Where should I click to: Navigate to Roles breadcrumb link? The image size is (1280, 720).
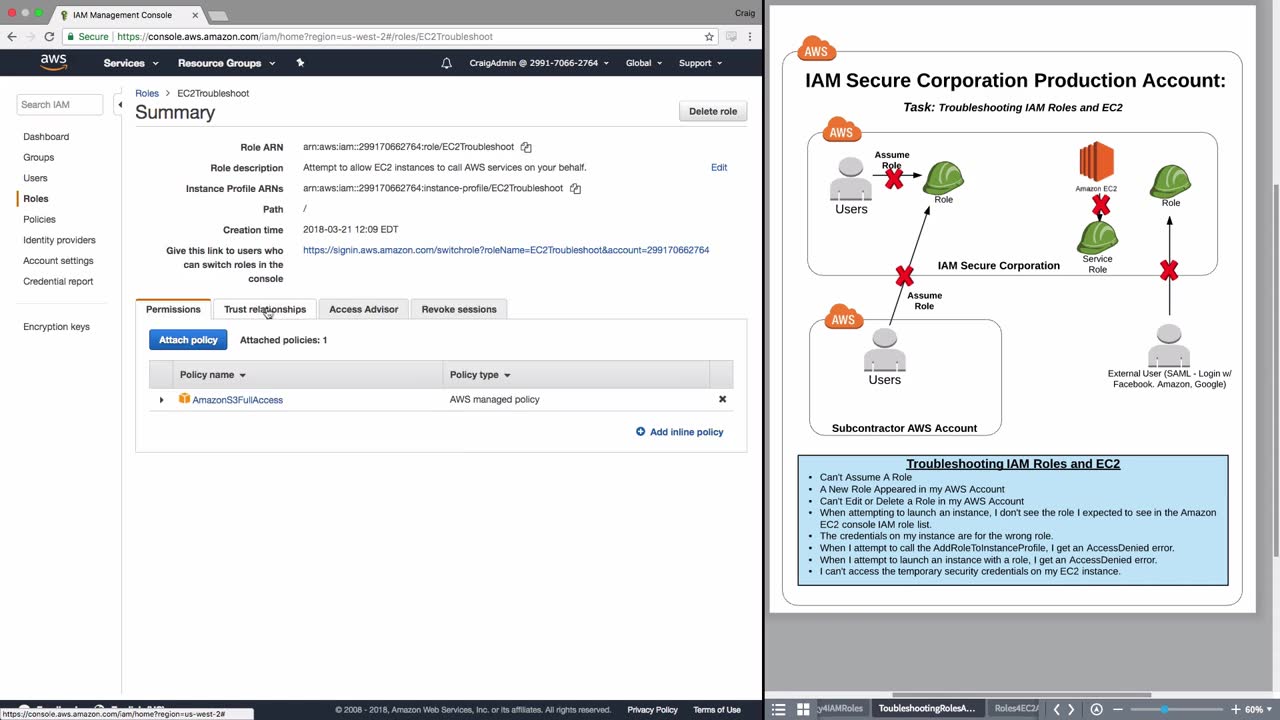(x=147, y=93)
